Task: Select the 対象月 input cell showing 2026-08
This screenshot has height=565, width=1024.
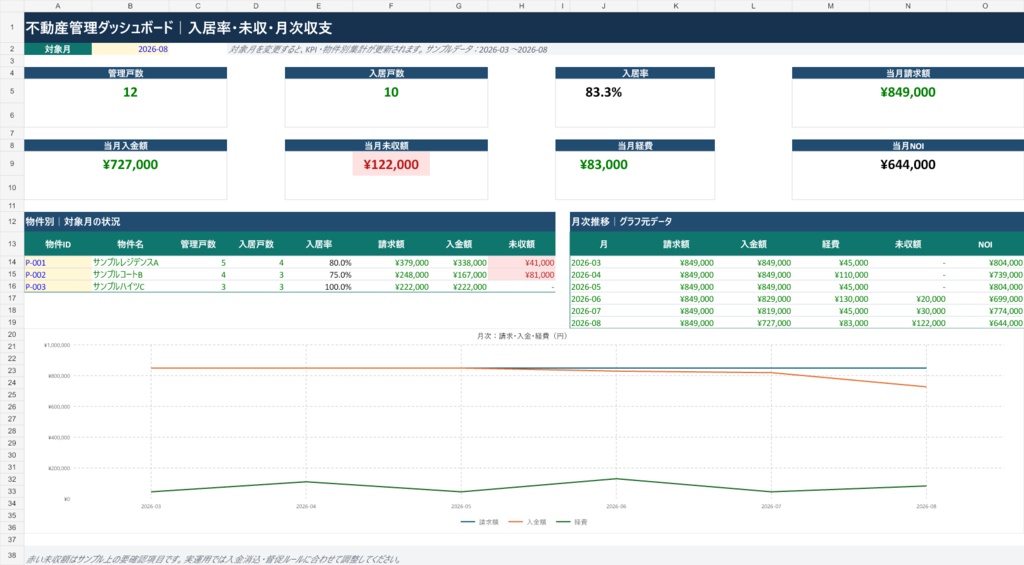Action: [x=130, y=49]
